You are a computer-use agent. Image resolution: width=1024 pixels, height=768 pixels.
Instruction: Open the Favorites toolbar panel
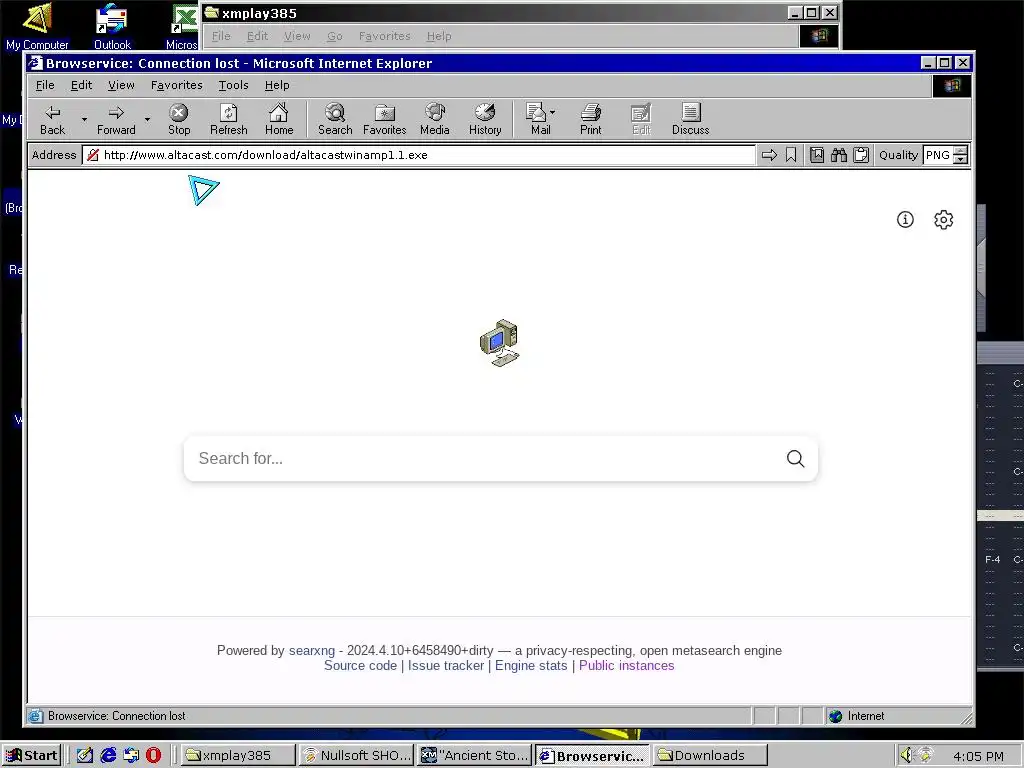(x=385, y=120)
